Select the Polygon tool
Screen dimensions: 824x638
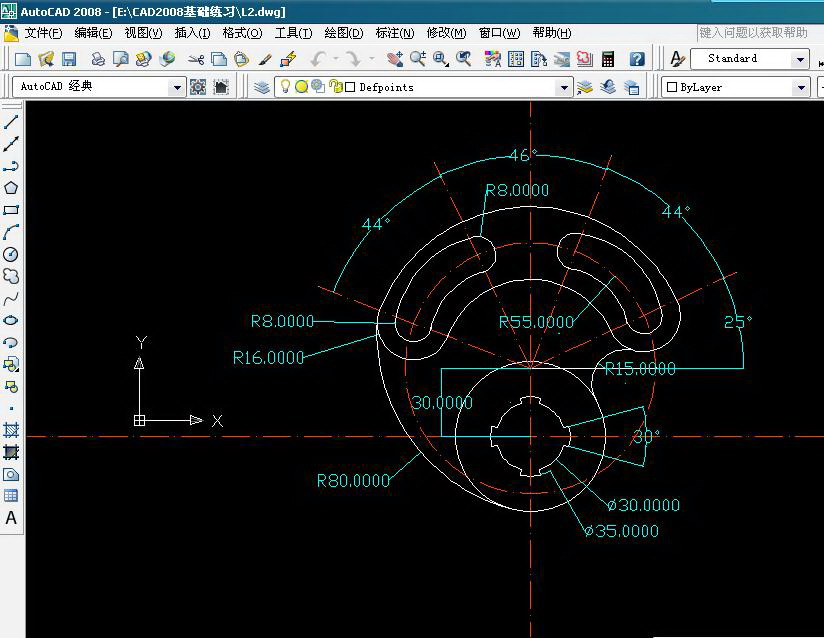(x=11, y=188)
